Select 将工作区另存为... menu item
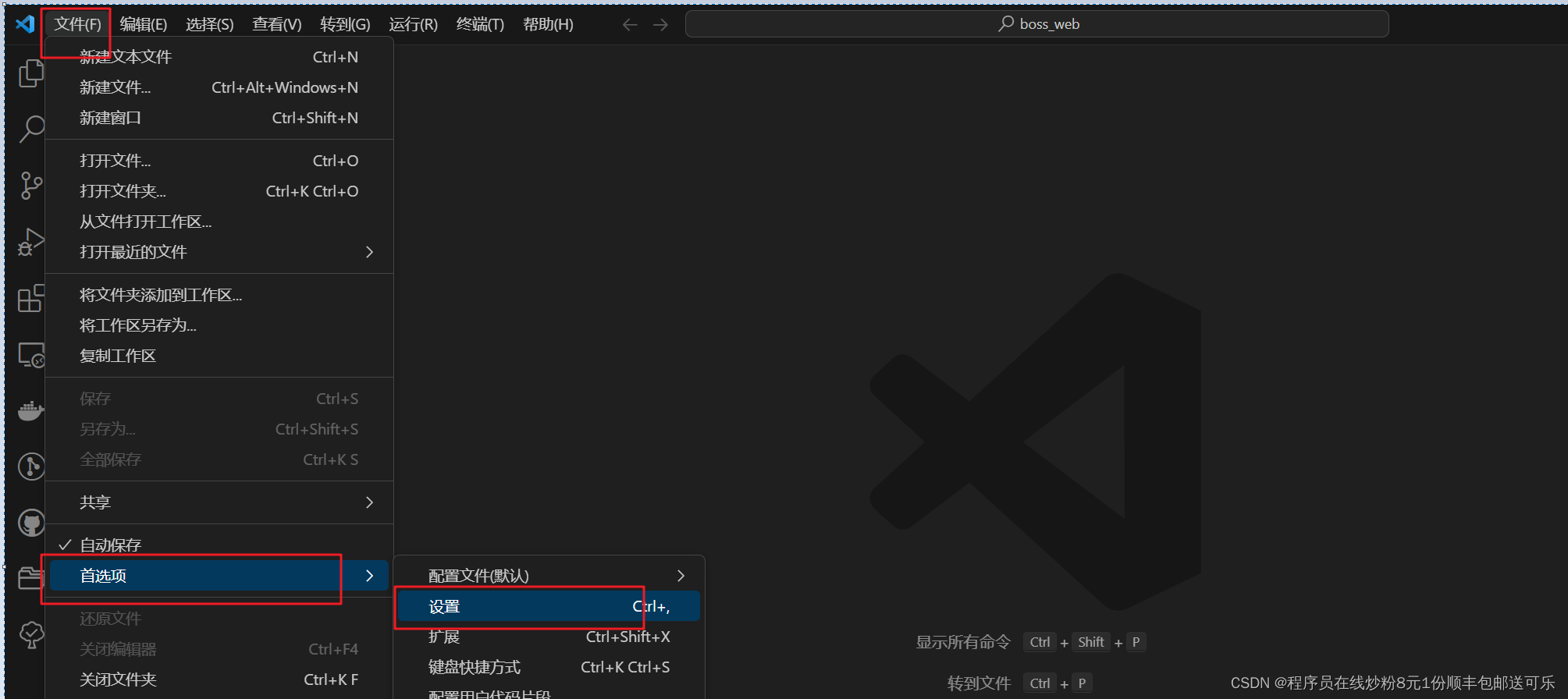The image size is (1568, 699). coord(219,325)
